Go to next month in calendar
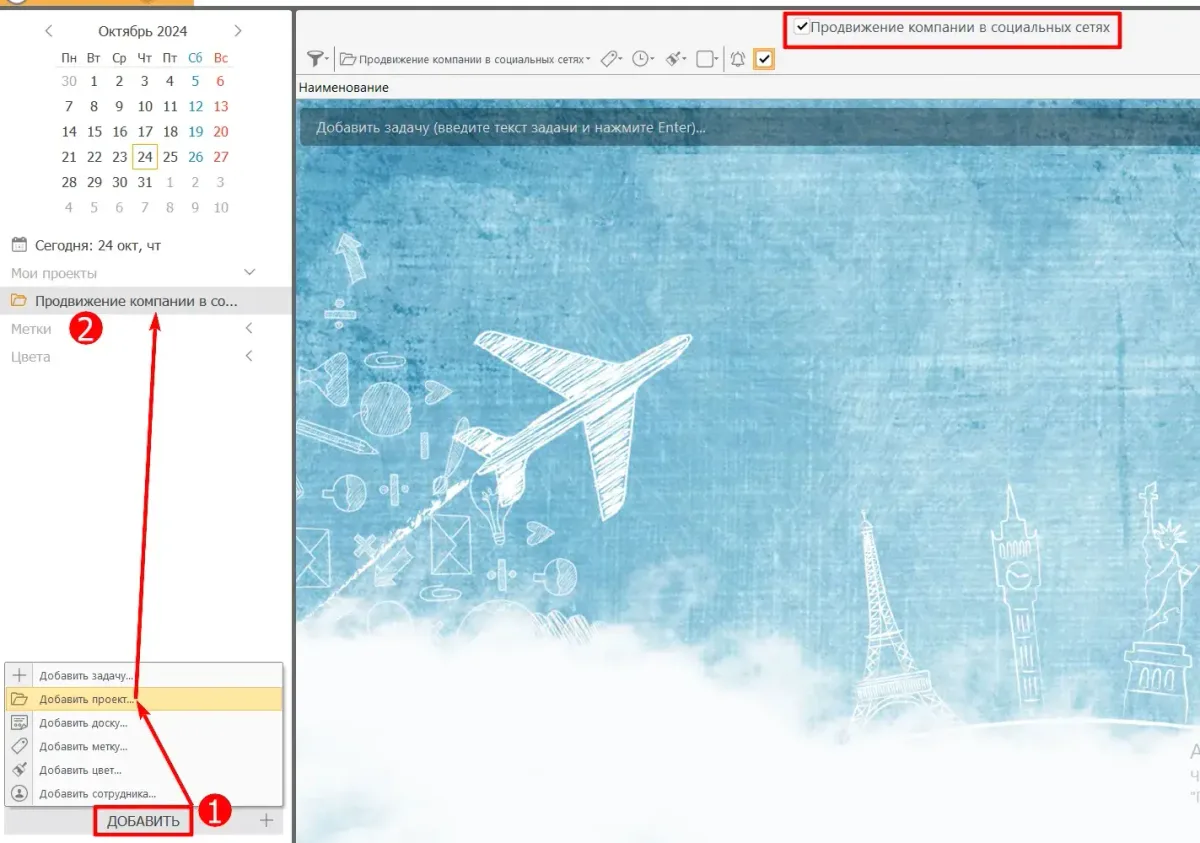Image resolution: width=1200 pixels, height=843 pixels. pos(237,32)
